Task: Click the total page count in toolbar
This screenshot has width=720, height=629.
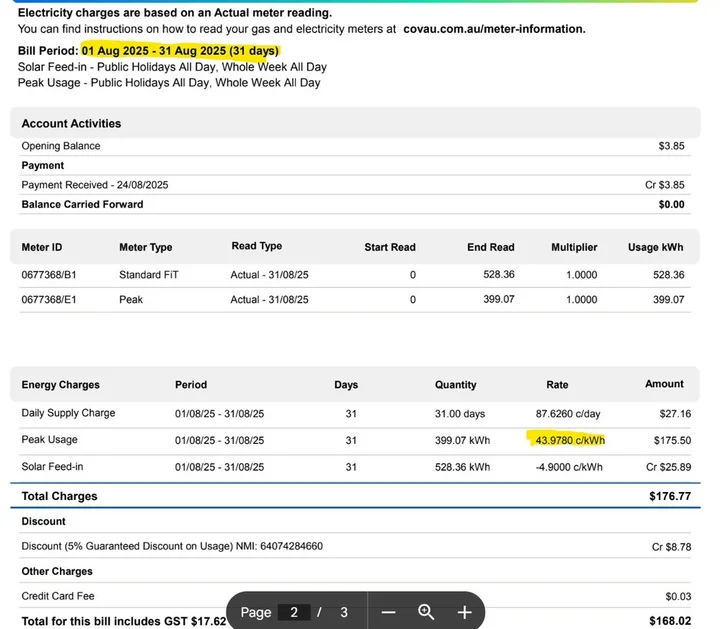Action: tap(344, 612)
